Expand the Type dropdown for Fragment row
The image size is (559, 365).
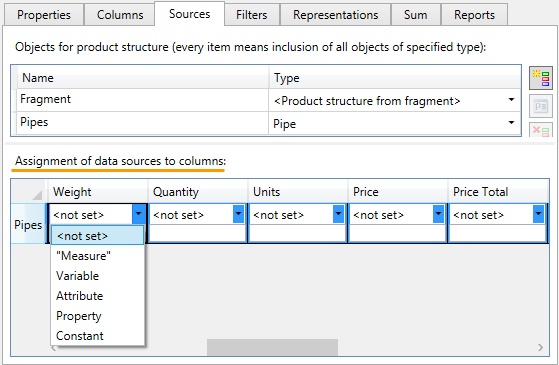[x=511, y=100]
